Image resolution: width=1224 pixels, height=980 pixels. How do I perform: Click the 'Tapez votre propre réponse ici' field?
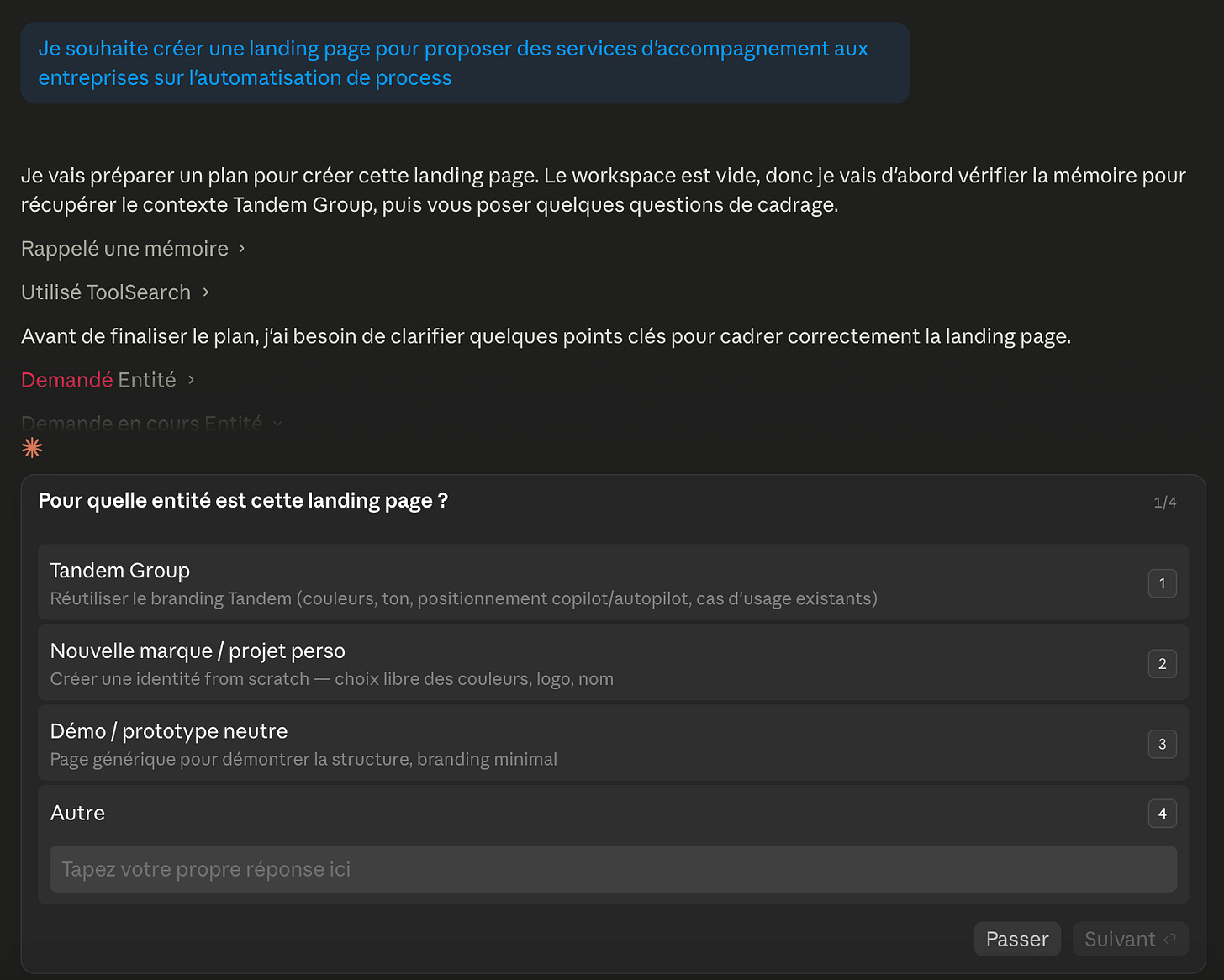(x=613, y=869)
